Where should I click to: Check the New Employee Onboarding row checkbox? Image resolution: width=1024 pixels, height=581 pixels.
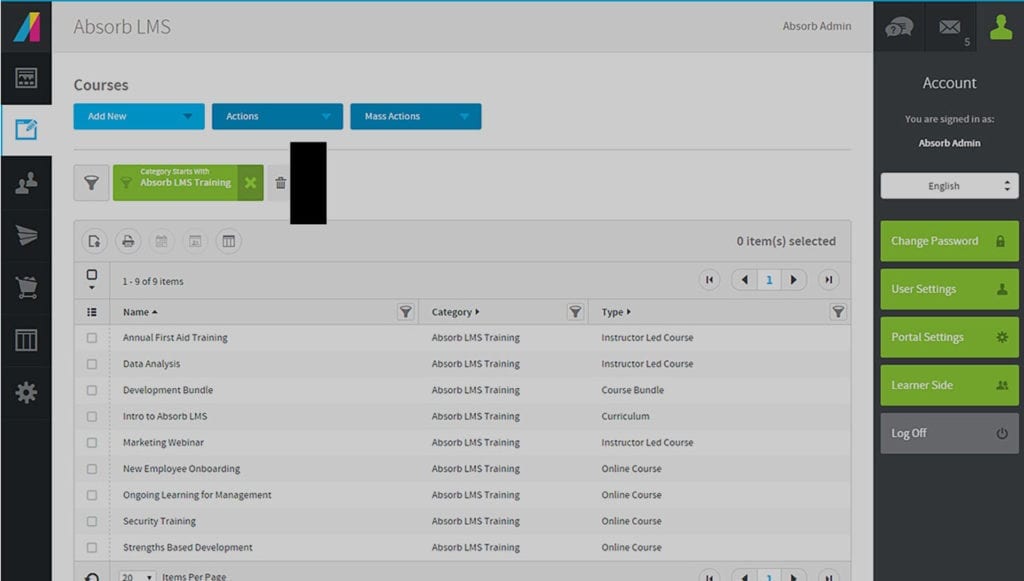[x=91, y=469]
